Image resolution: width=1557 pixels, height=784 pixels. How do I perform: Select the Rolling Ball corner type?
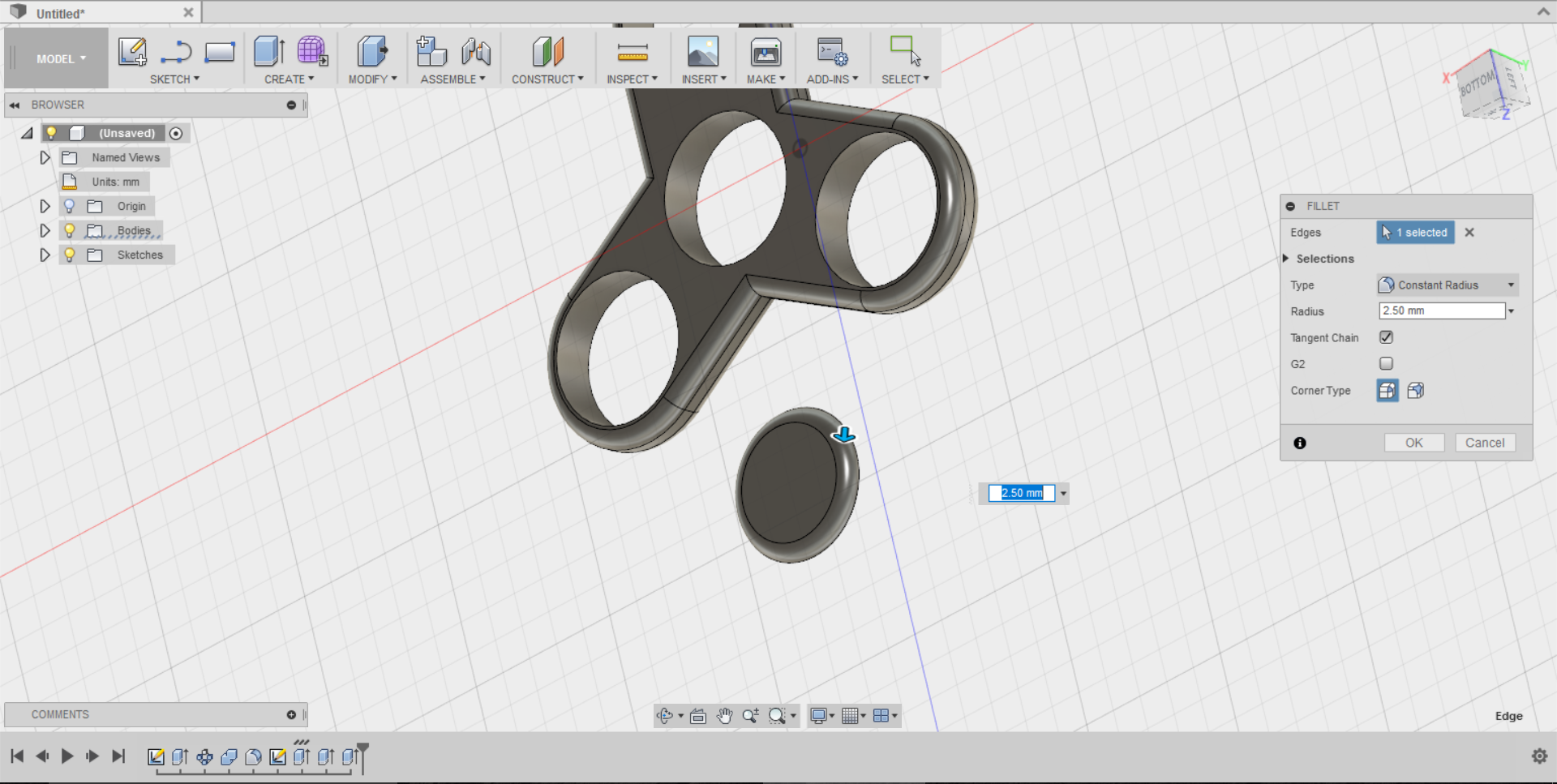point(1388,391)
